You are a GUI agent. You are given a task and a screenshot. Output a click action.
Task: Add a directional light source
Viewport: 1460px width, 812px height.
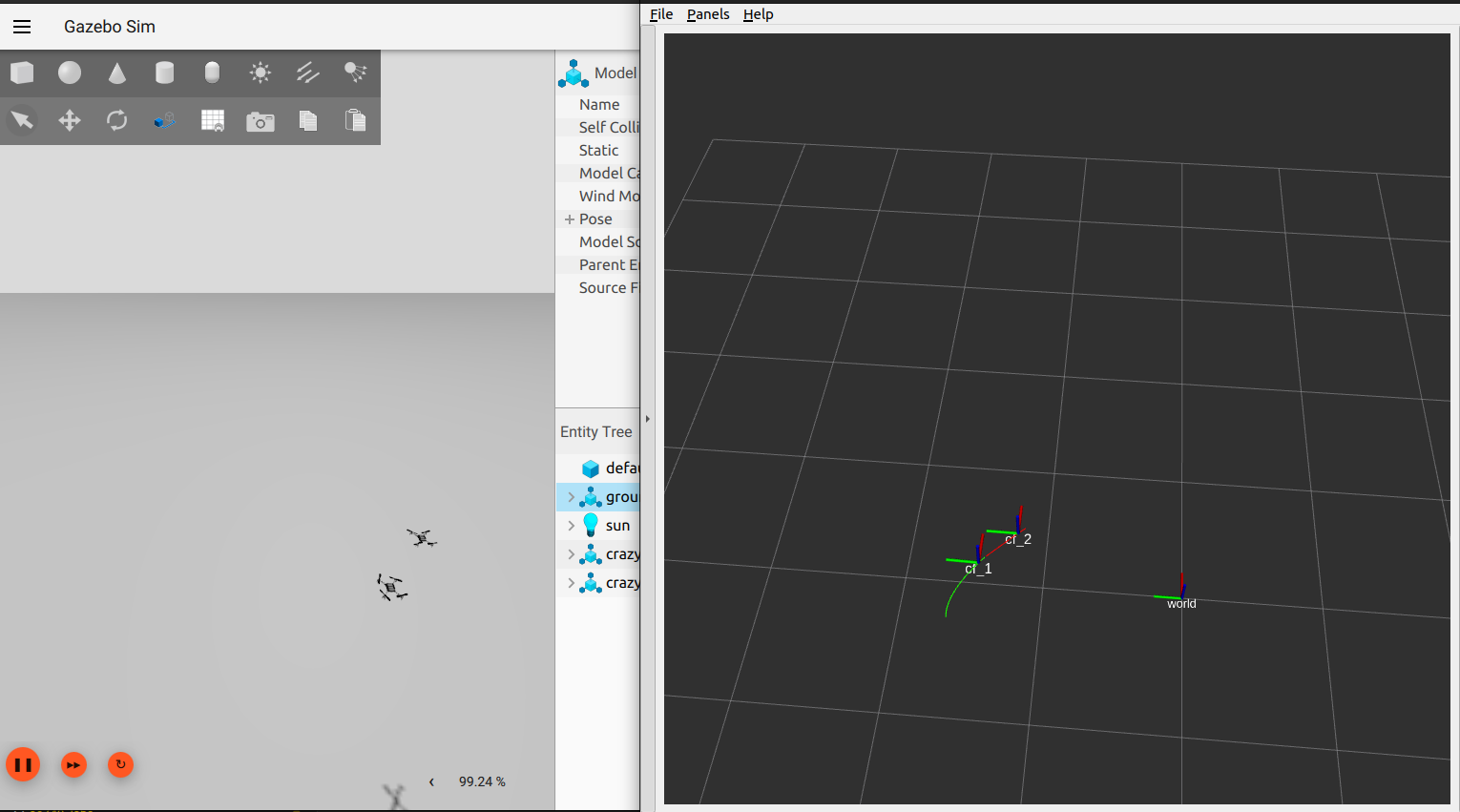(x=306, y=73)
